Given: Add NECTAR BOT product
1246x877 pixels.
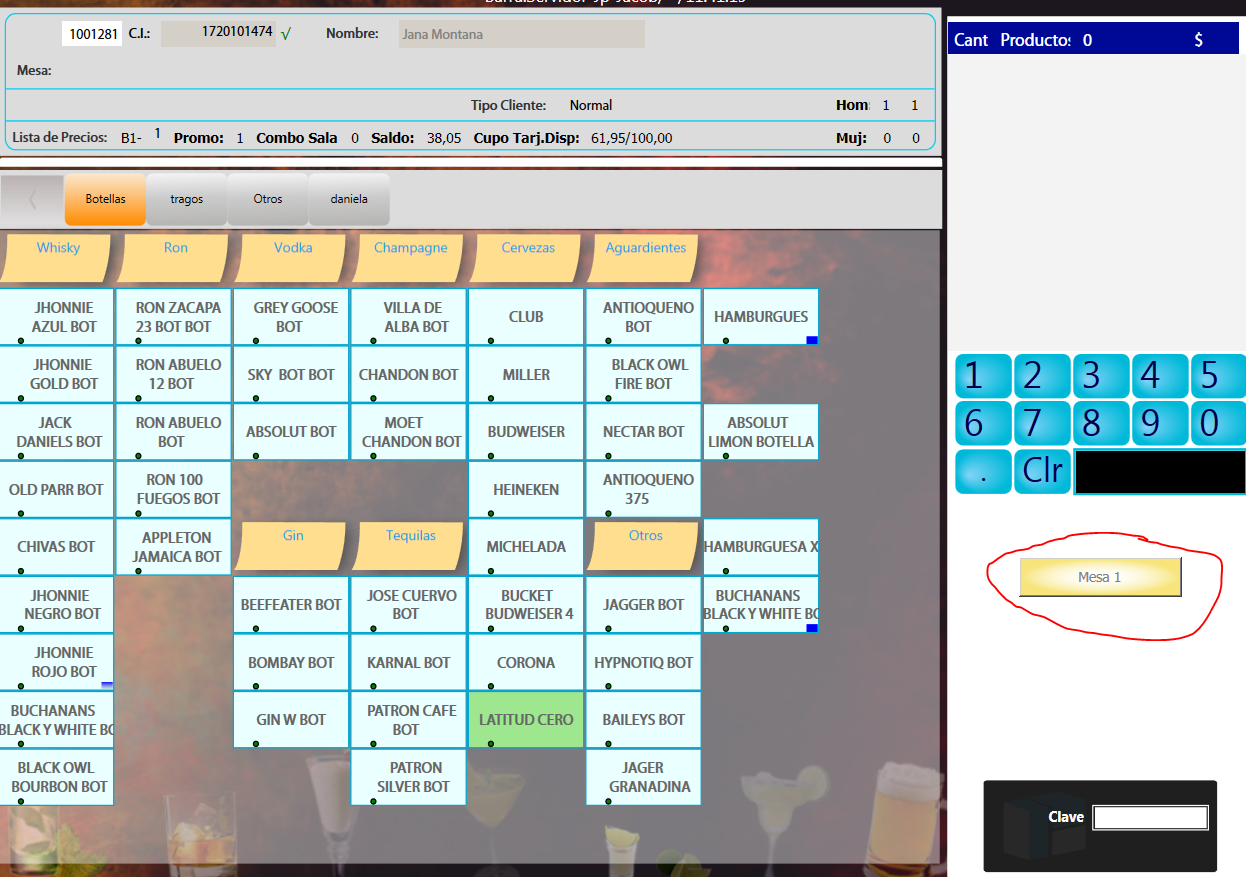Looking at the screenshot, I should click(644, 432).
